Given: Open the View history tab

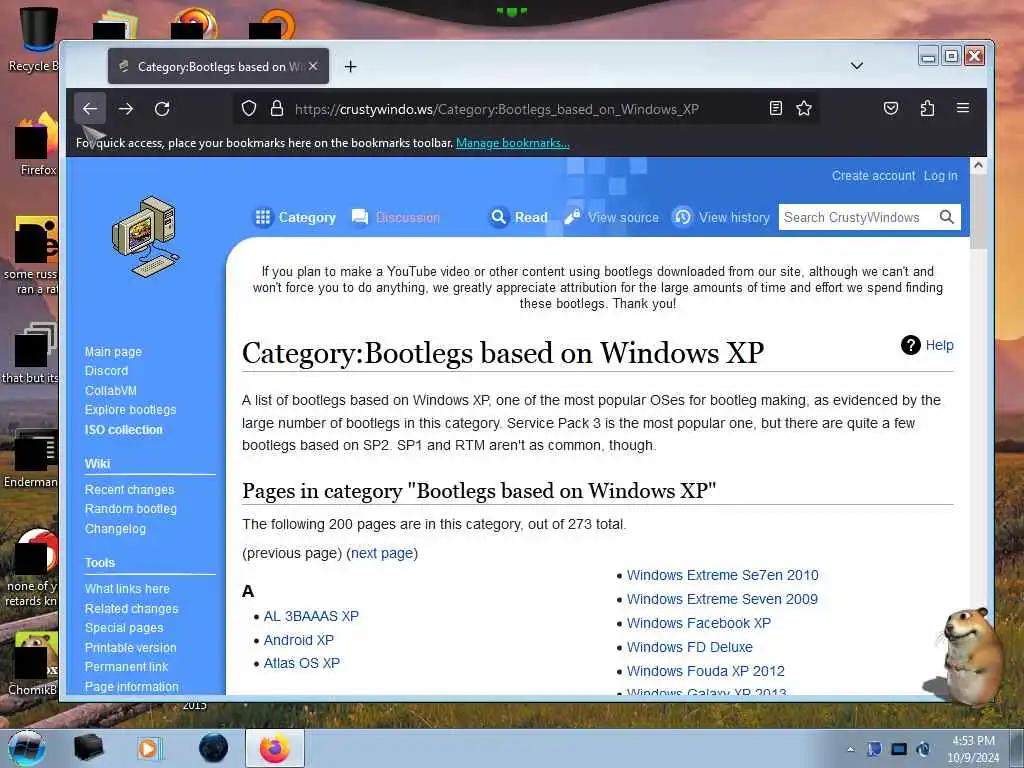Looking at the screenshot, I should coord(722,217).
